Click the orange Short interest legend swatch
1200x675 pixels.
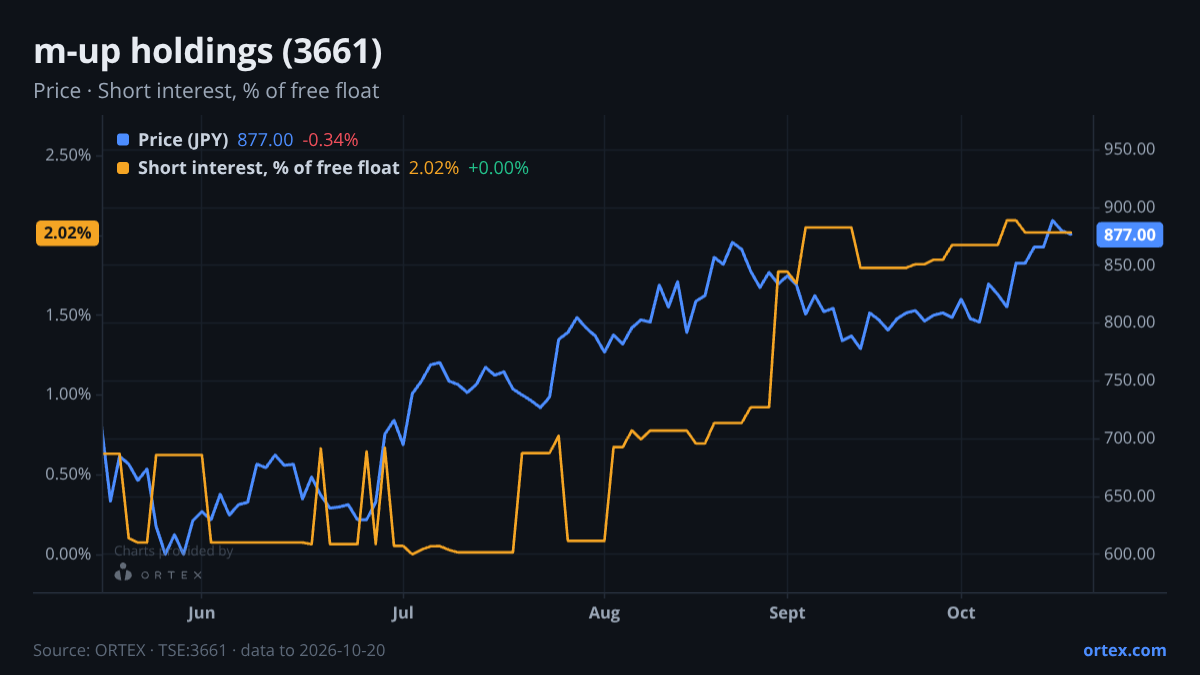point(123,168)
